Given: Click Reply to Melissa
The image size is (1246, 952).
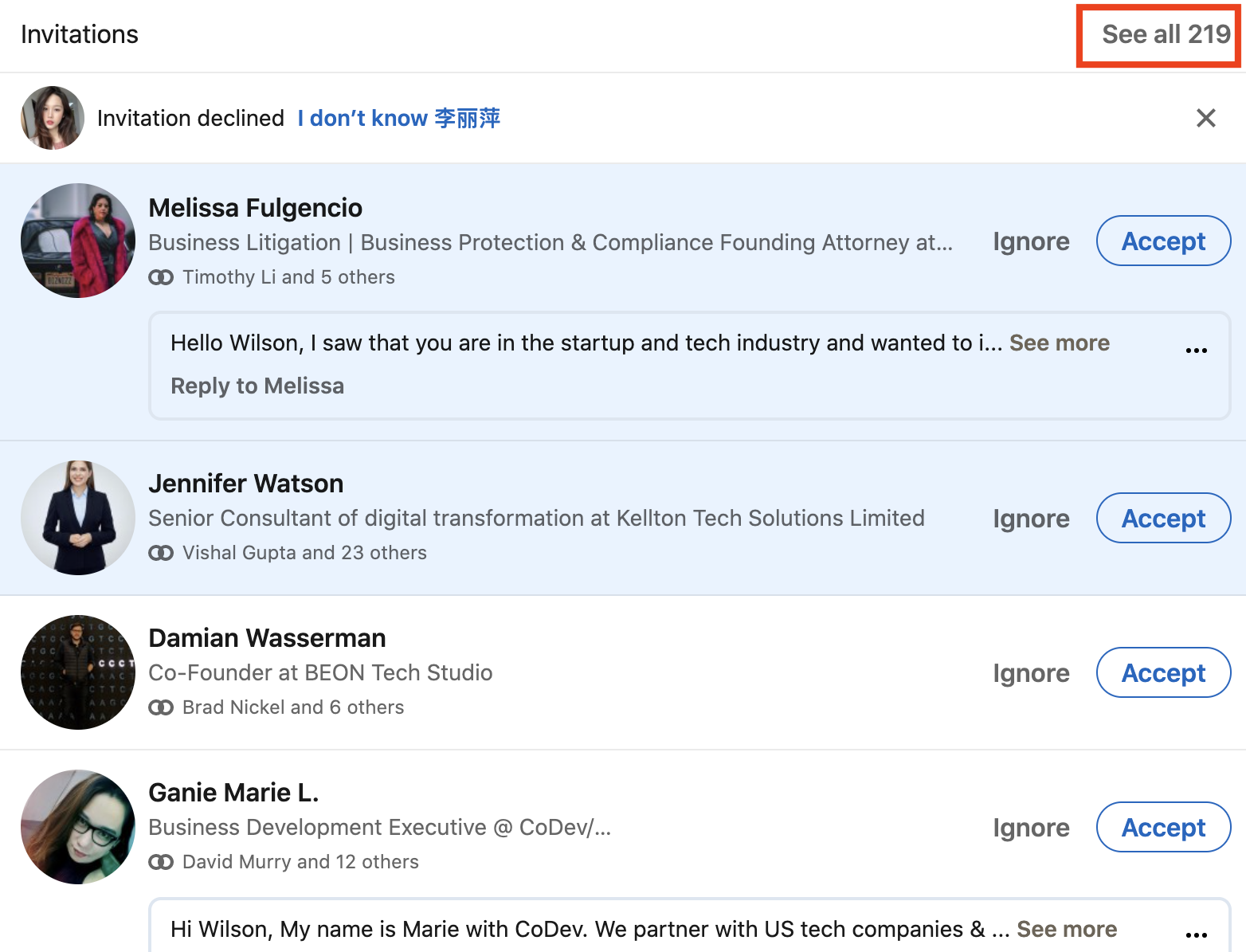Looking at the screenshot, I should point(257,386).
